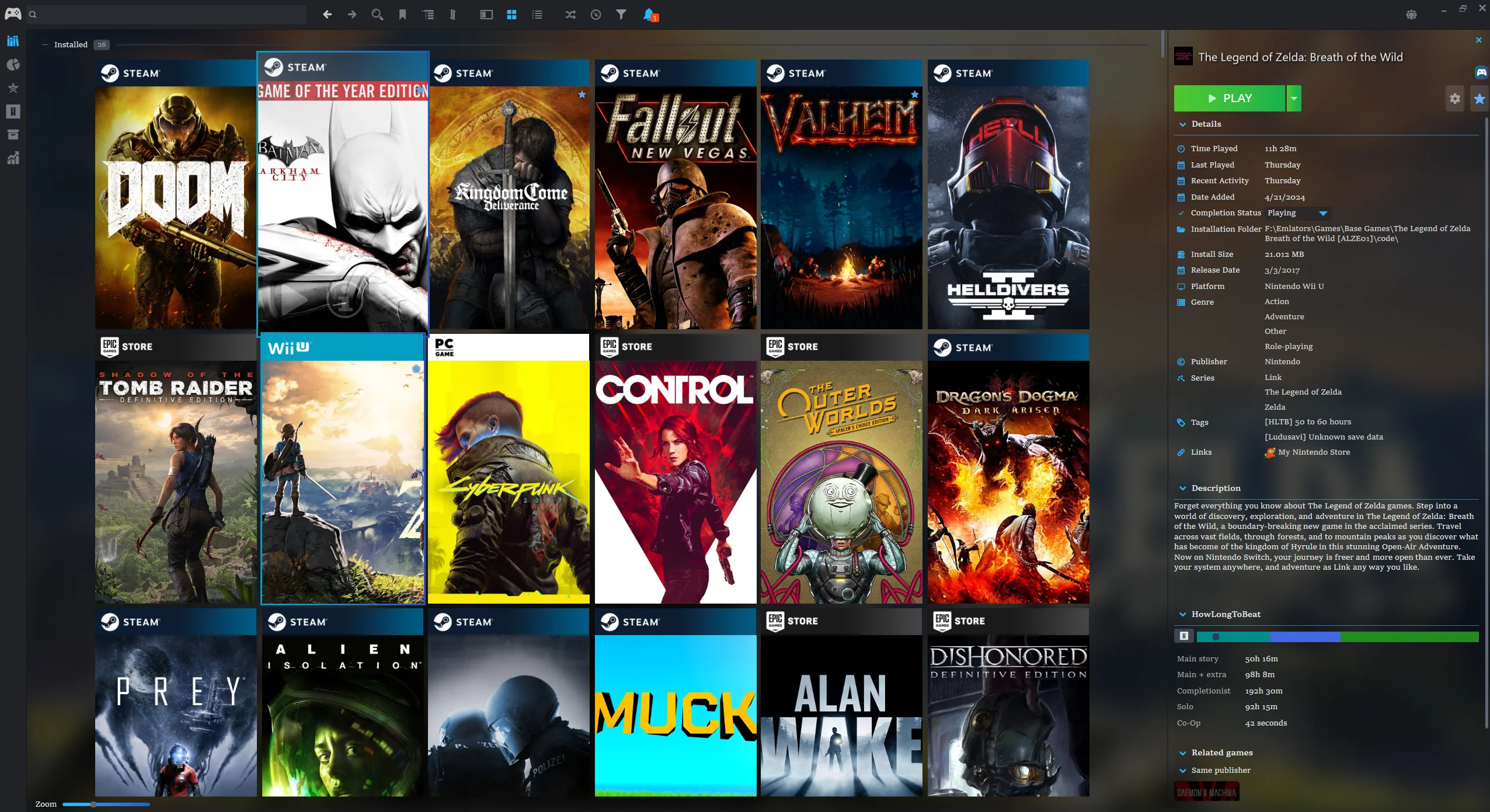Viewport: 1490px width, 812px height.
Task: Close the game details panel
Action: tap(1478, 40)
